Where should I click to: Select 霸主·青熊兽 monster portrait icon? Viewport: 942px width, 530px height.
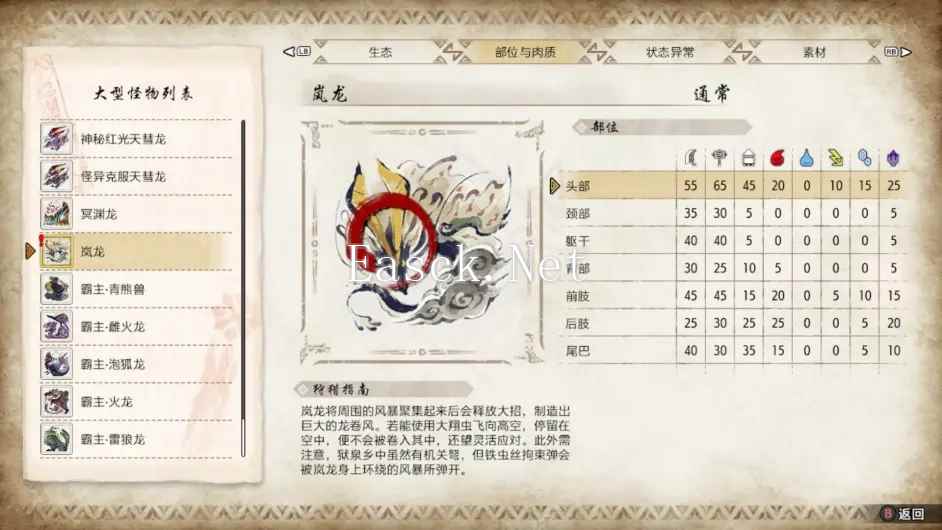click(x=56, y=289)
